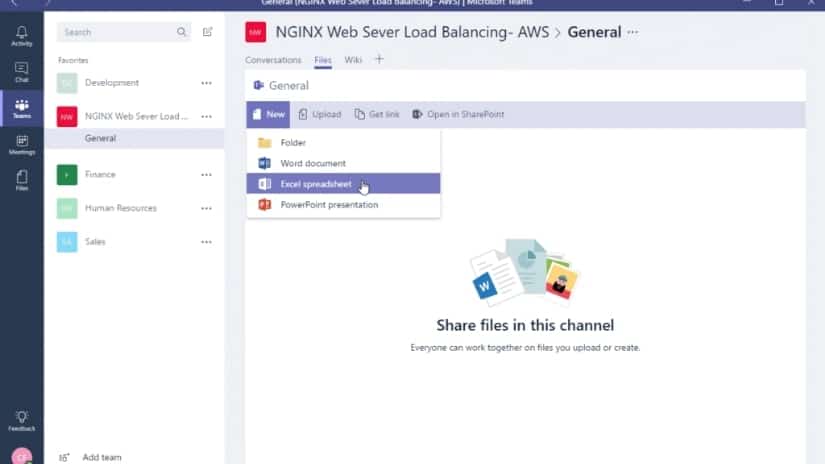825x464 pixels.
Task: Click the Human Resources team avatar
Action: coord(67,208)
